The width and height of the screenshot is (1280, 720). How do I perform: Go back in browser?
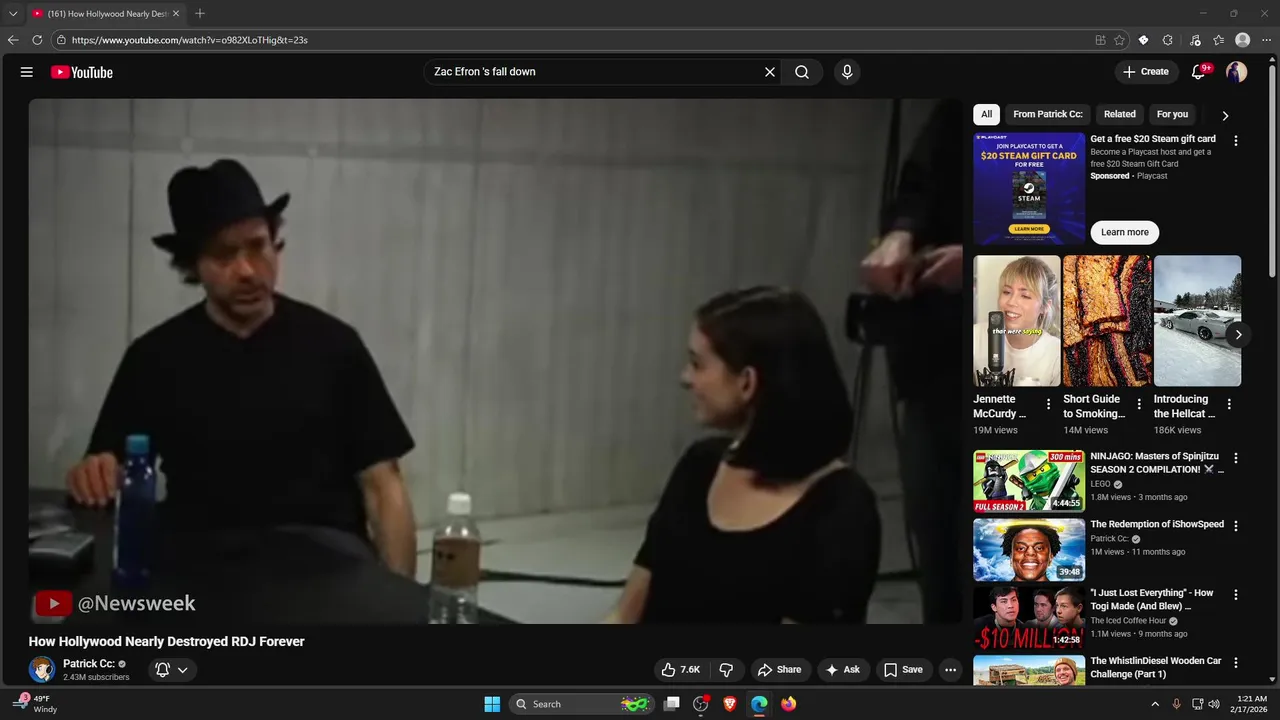pos(13,40)
